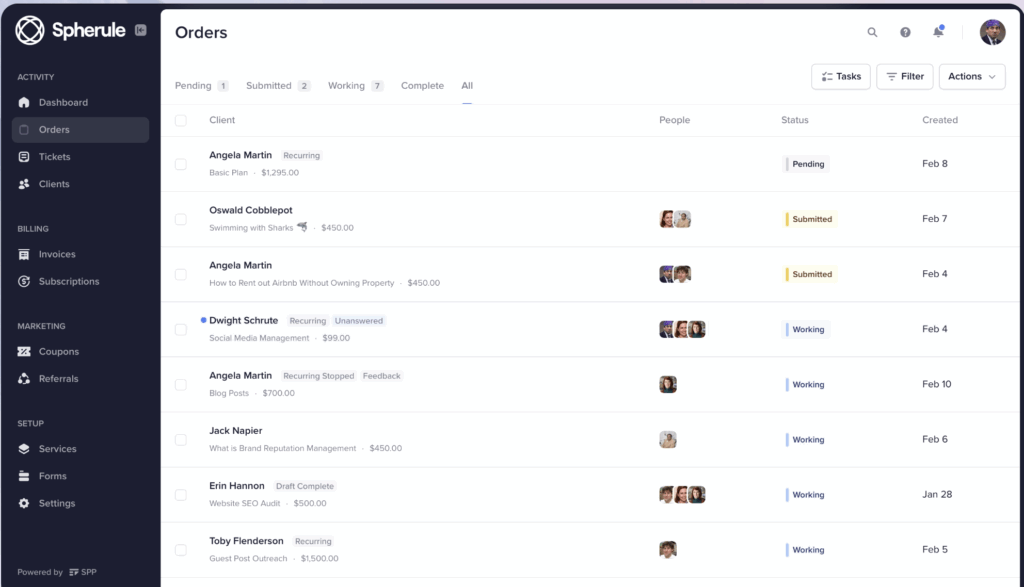Open the search magnifier icon
Screen dimensions: 1024x587
click(872, 32)
